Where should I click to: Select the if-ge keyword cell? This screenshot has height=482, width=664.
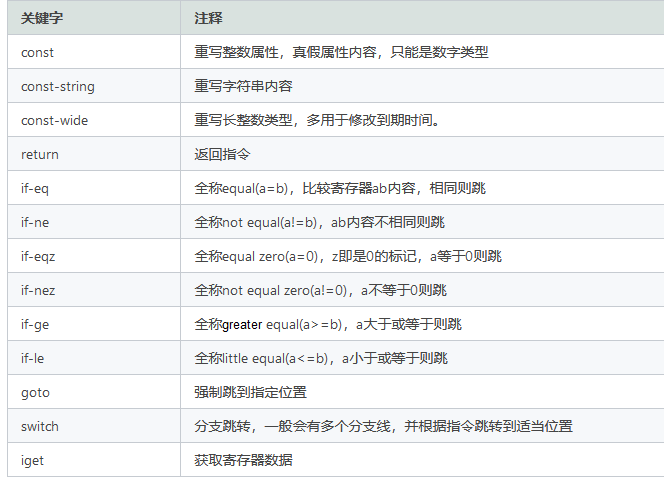(x=36, y=324)
